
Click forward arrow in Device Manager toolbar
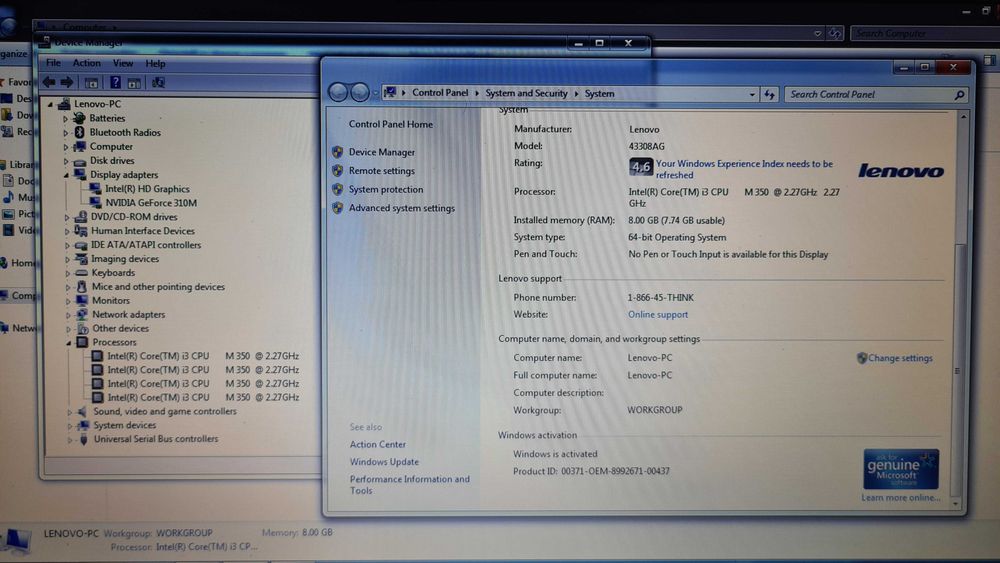click(66, 82)
